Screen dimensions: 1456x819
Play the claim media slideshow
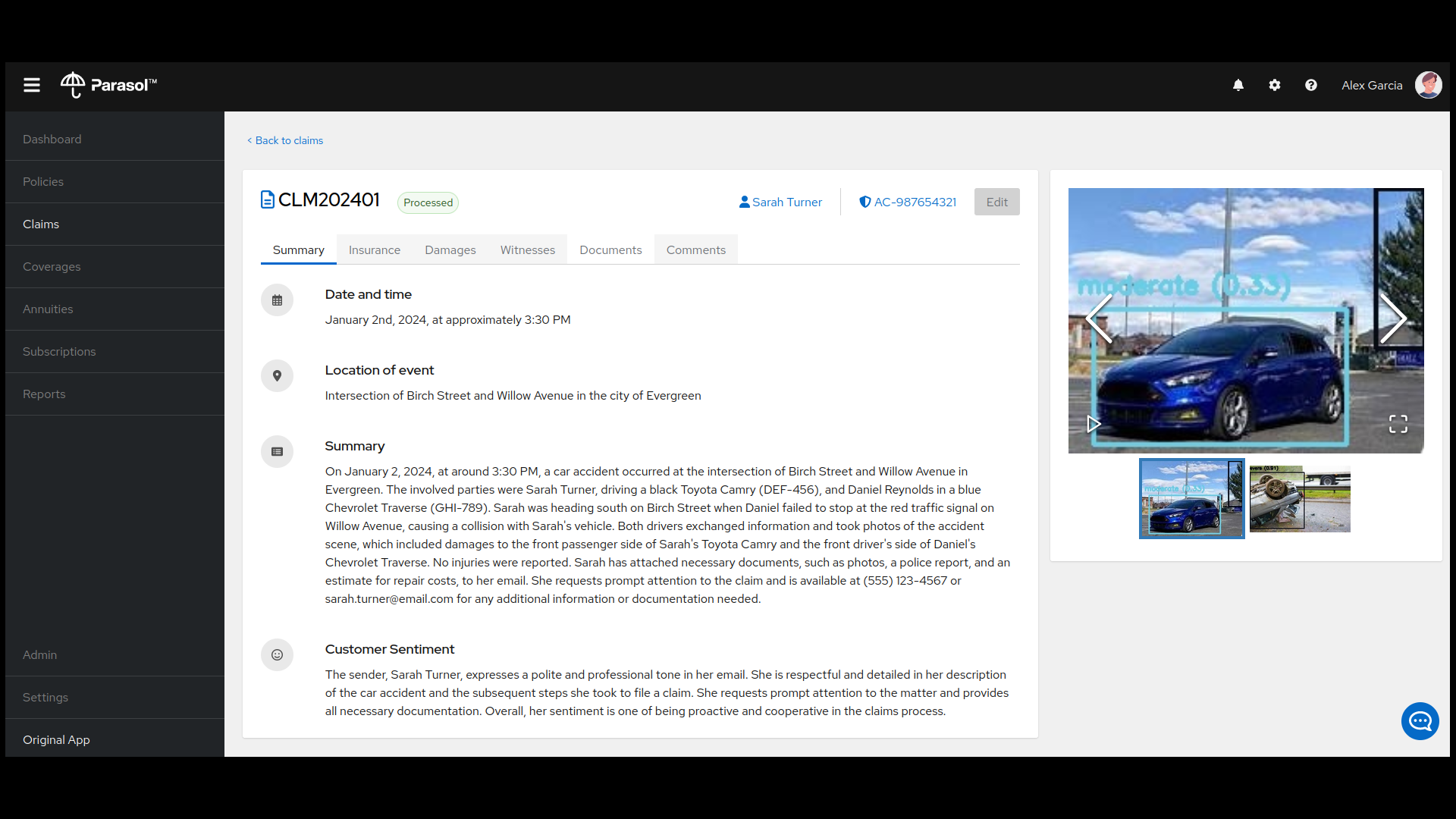click(x=1093, y=424)
